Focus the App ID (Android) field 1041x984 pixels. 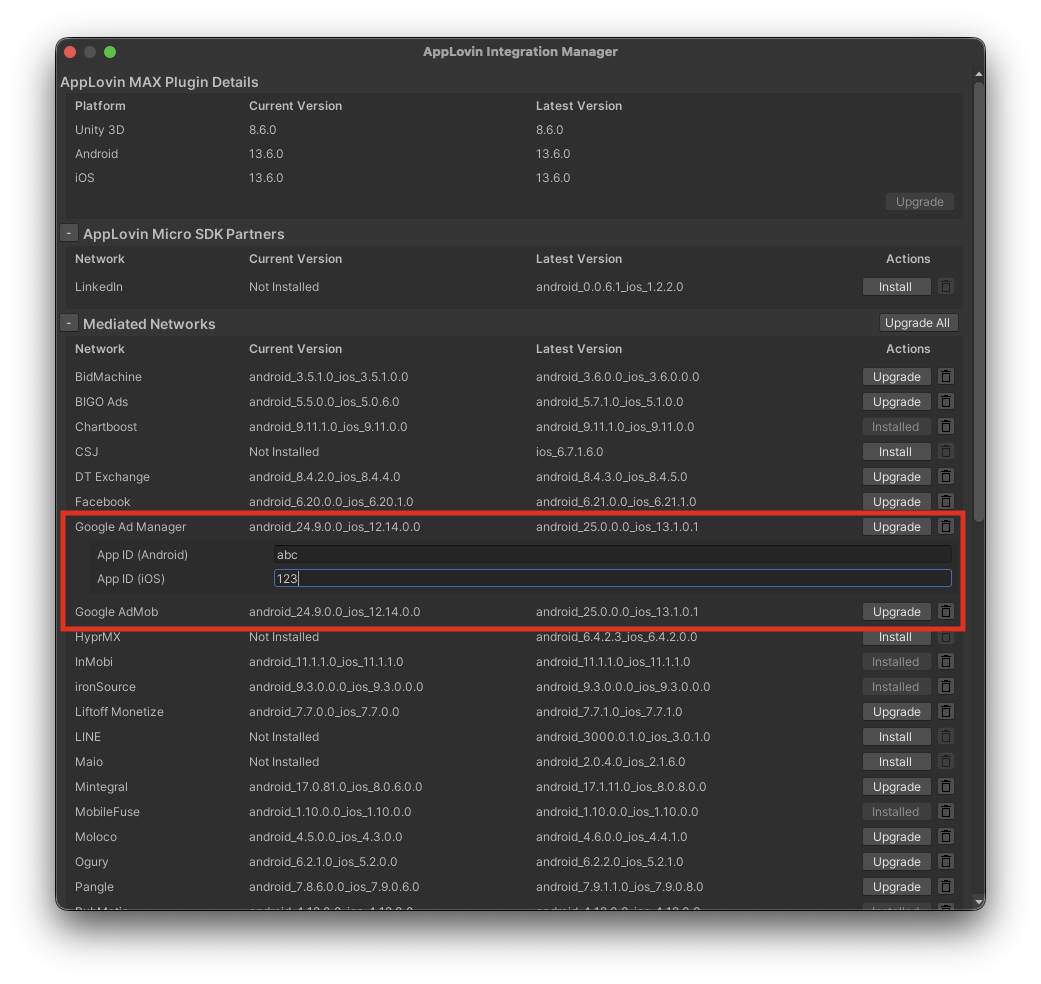612,555
